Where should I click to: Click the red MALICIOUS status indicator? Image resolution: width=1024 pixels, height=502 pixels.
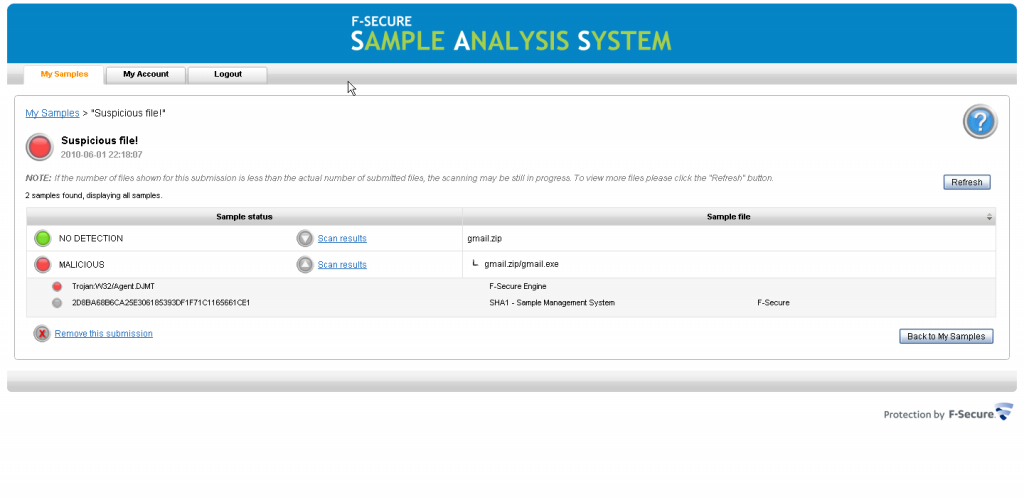pos(42,264)
